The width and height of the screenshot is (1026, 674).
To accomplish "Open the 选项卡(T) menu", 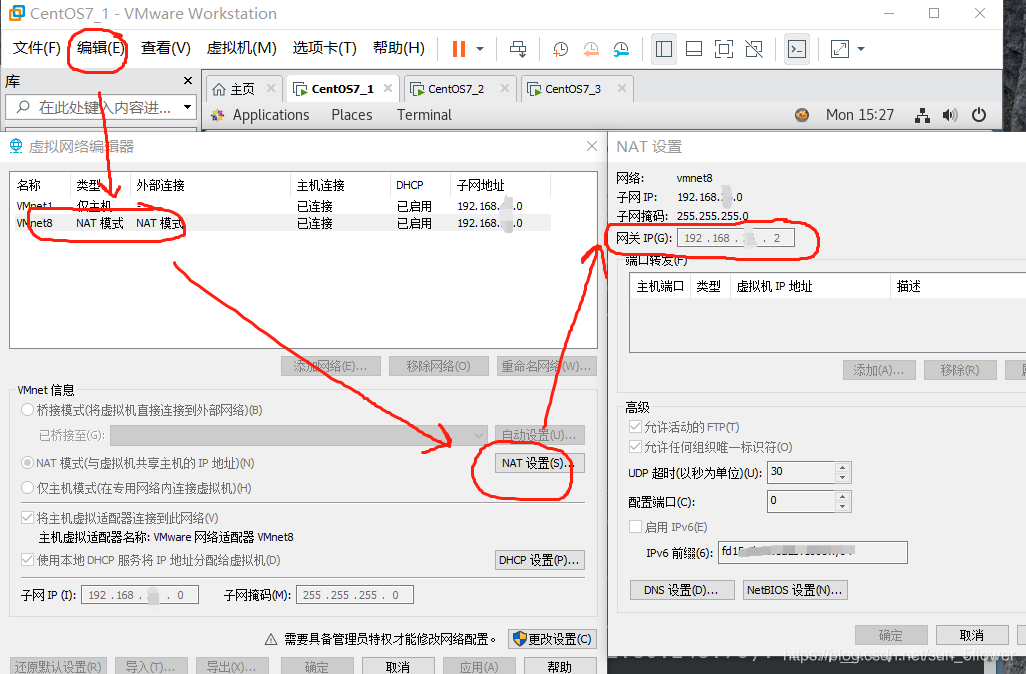I will (325, 48).
